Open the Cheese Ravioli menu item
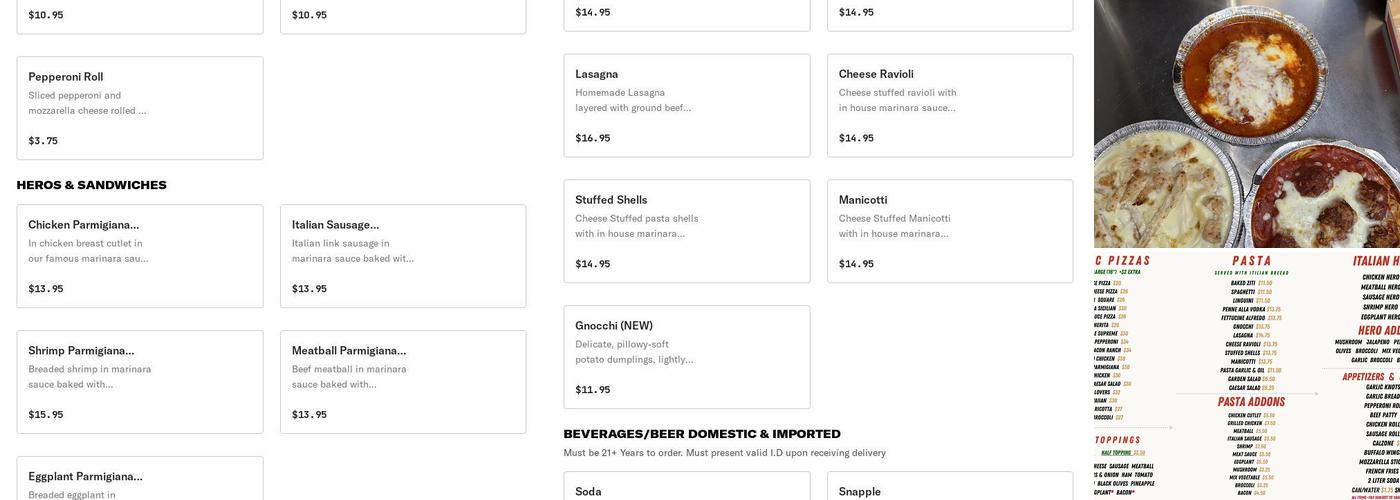 pyautogui.click(x=949, y=105)
